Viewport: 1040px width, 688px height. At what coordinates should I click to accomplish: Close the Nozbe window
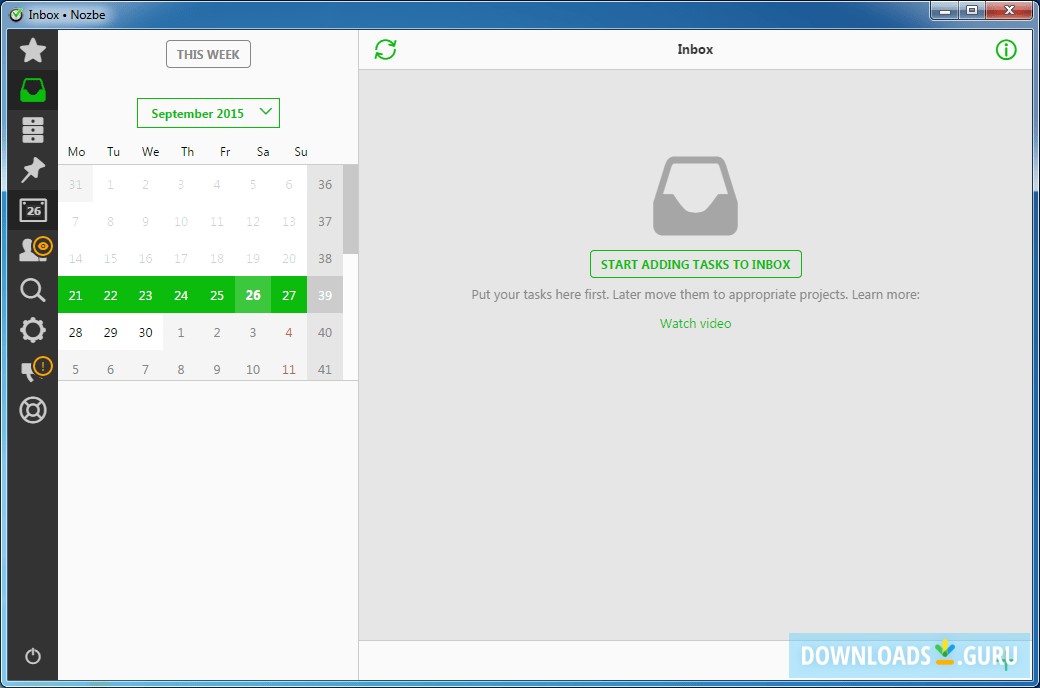pos(1009,11)
